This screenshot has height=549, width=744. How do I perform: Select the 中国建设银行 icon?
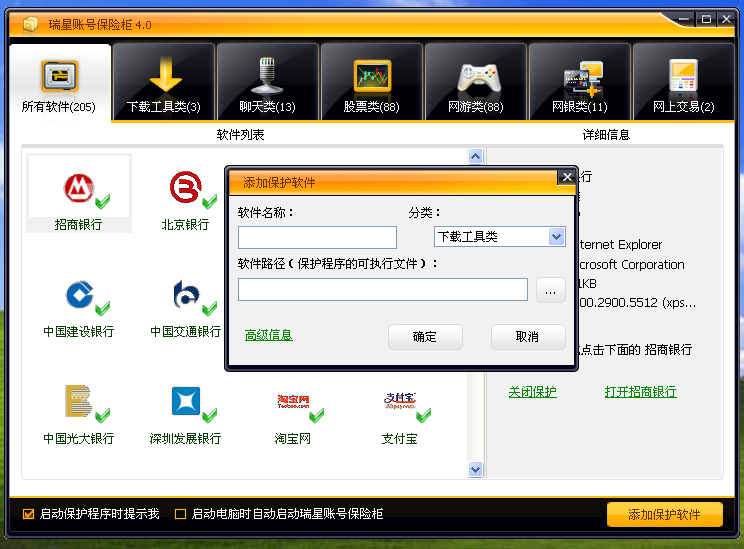tap(79, 295)
